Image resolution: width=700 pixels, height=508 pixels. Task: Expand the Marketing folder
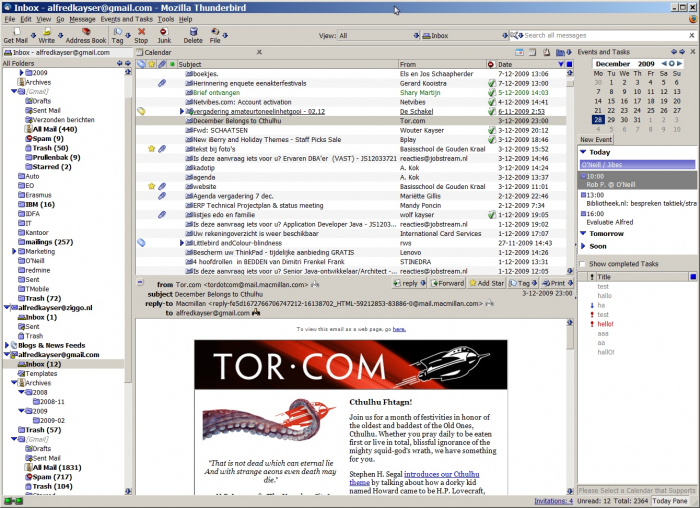tap(14, 251)
